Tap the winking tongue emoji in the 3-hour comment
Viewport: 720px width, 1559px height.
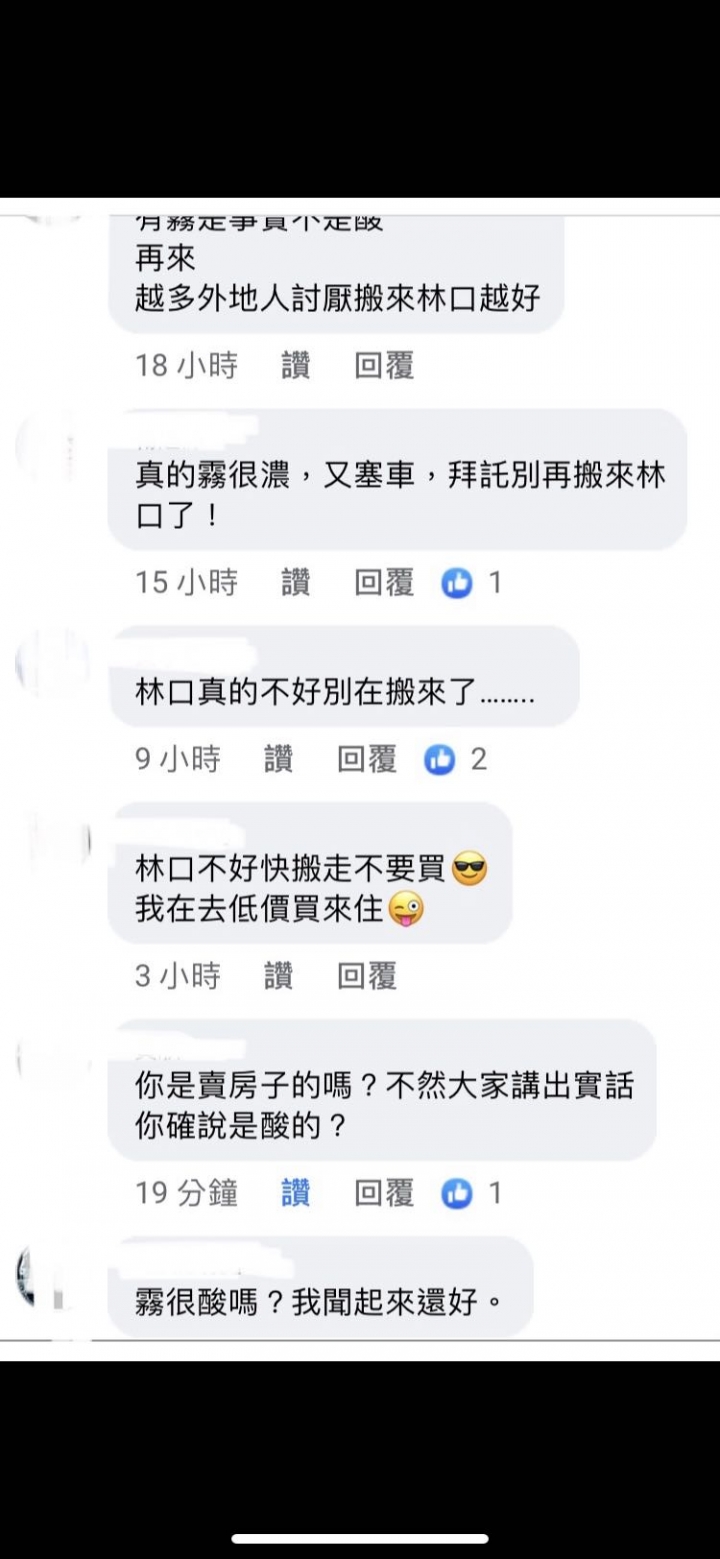(407, 908)
